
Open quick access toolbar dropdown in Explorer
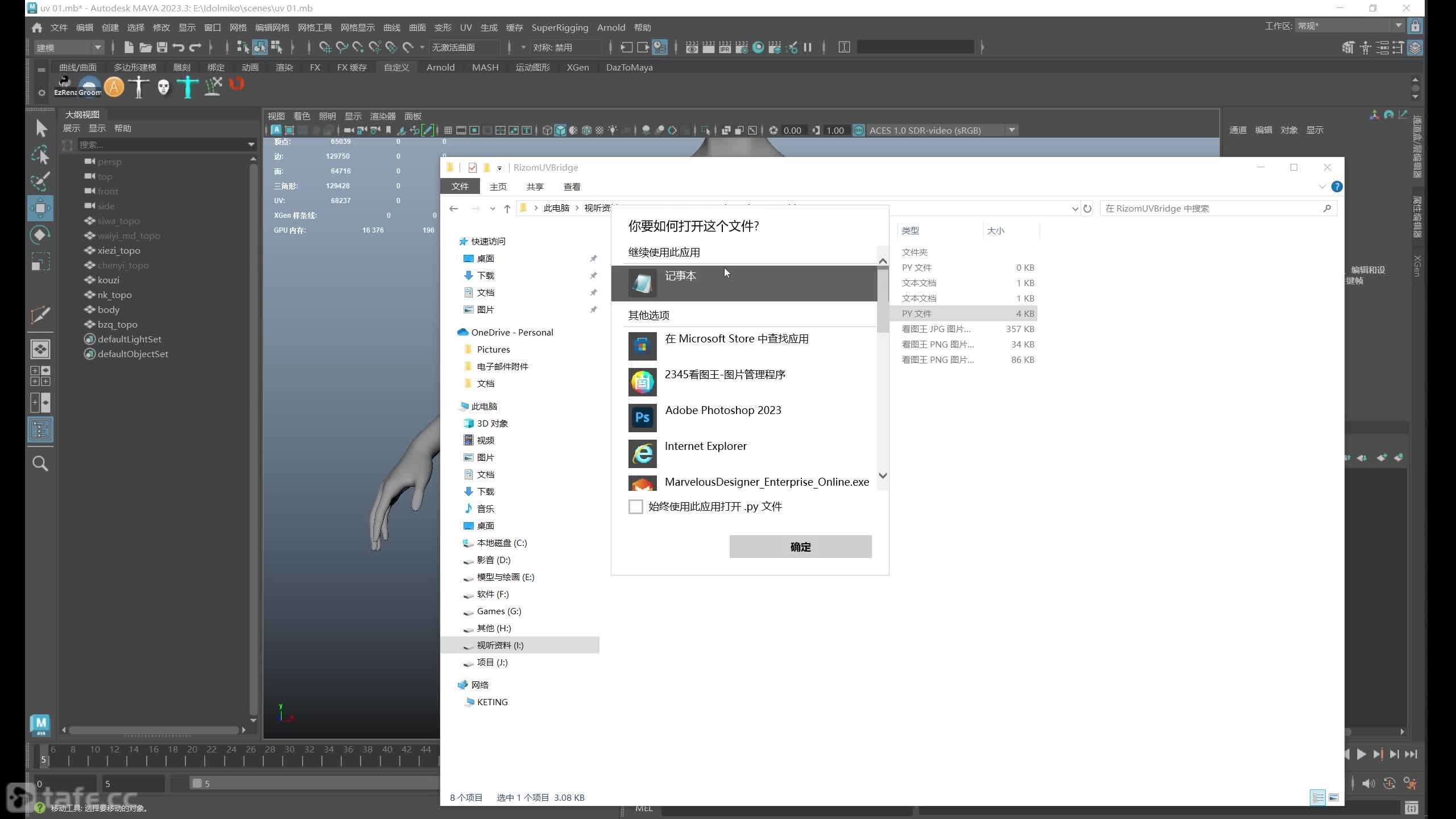pos(499,168)
